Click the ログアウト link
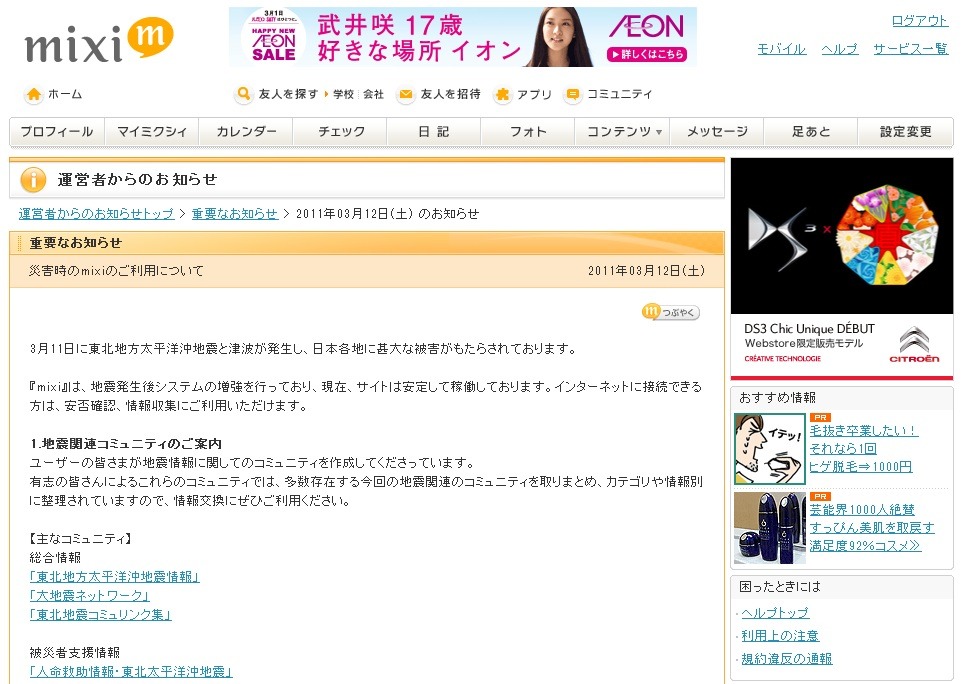 pos(919,21)
